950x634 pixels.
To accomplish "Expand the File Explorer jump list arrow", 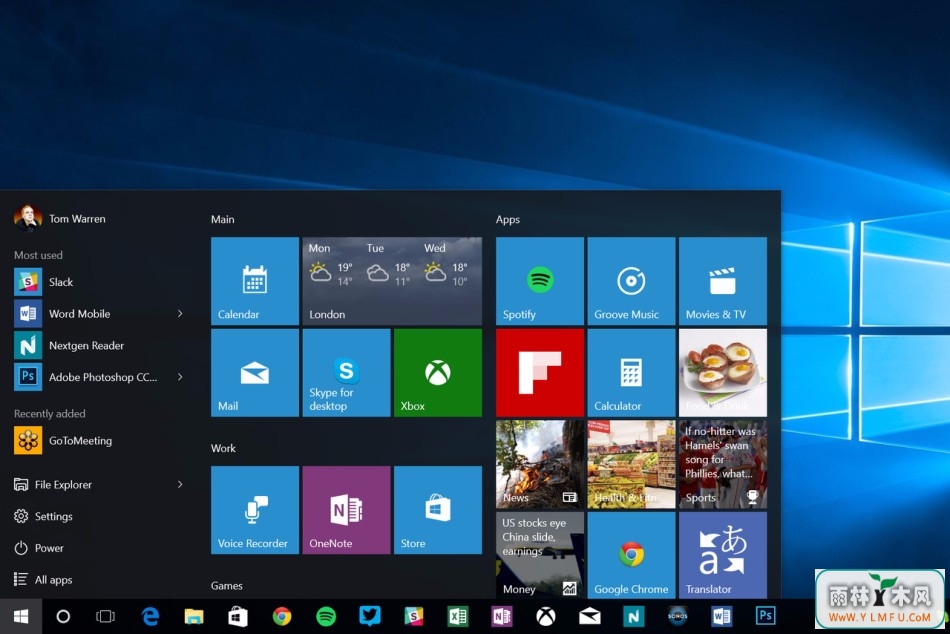I will click(x=180, y=484).
